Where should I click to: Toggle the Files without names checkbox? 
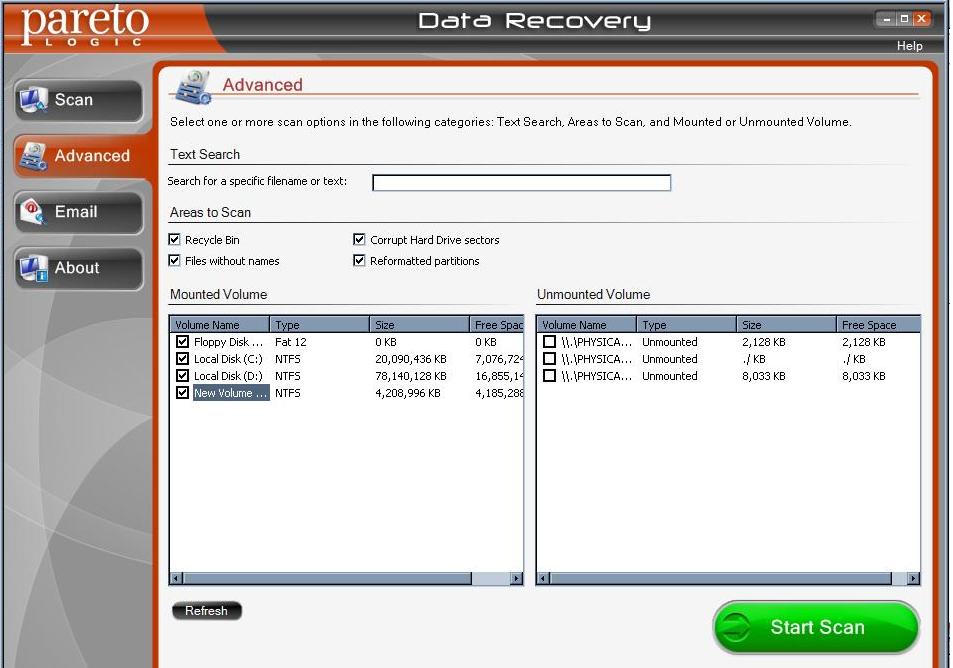175,261
